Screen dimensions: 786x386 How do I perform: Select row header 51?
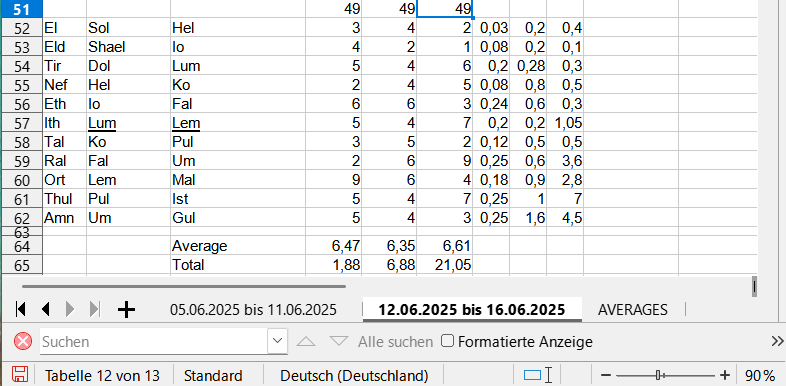pyautogui.click(x=22, y=9)
